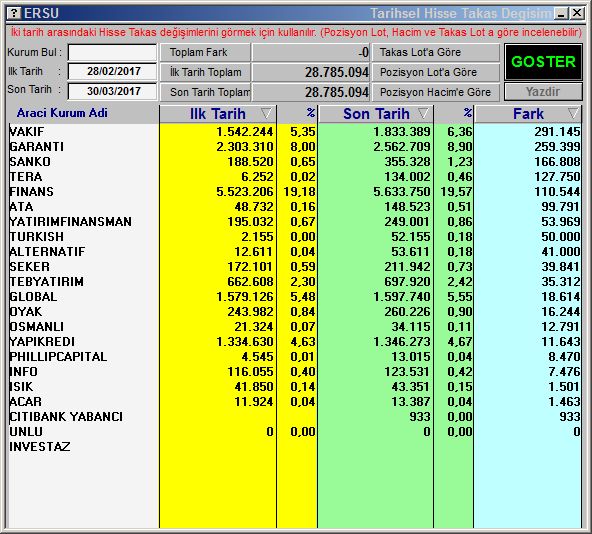This screenshot has width=592, height=534.
Task: Click the Son Tarih date field 30/03/2017
Action: pos(112,91)
